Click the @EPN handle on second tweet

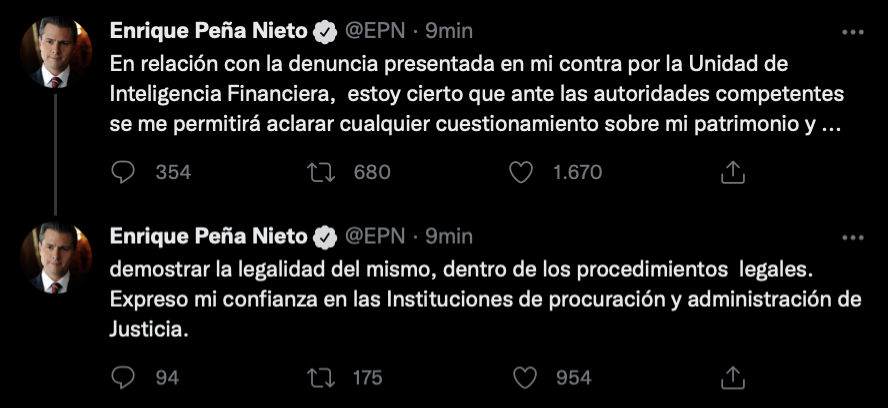tap(375, 237)
